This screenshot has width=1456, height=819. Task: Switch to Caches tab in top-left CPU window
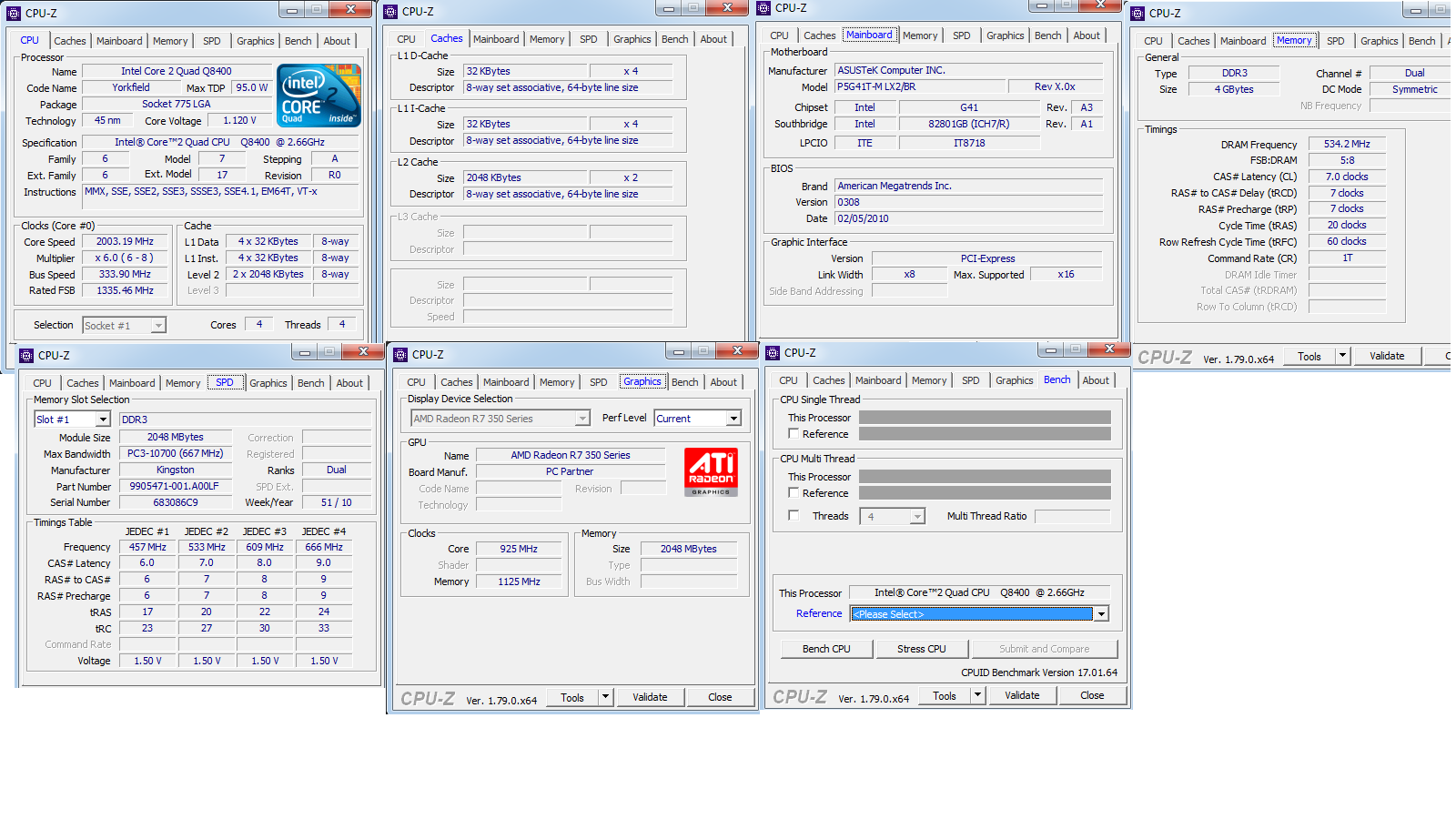(69, 41)
